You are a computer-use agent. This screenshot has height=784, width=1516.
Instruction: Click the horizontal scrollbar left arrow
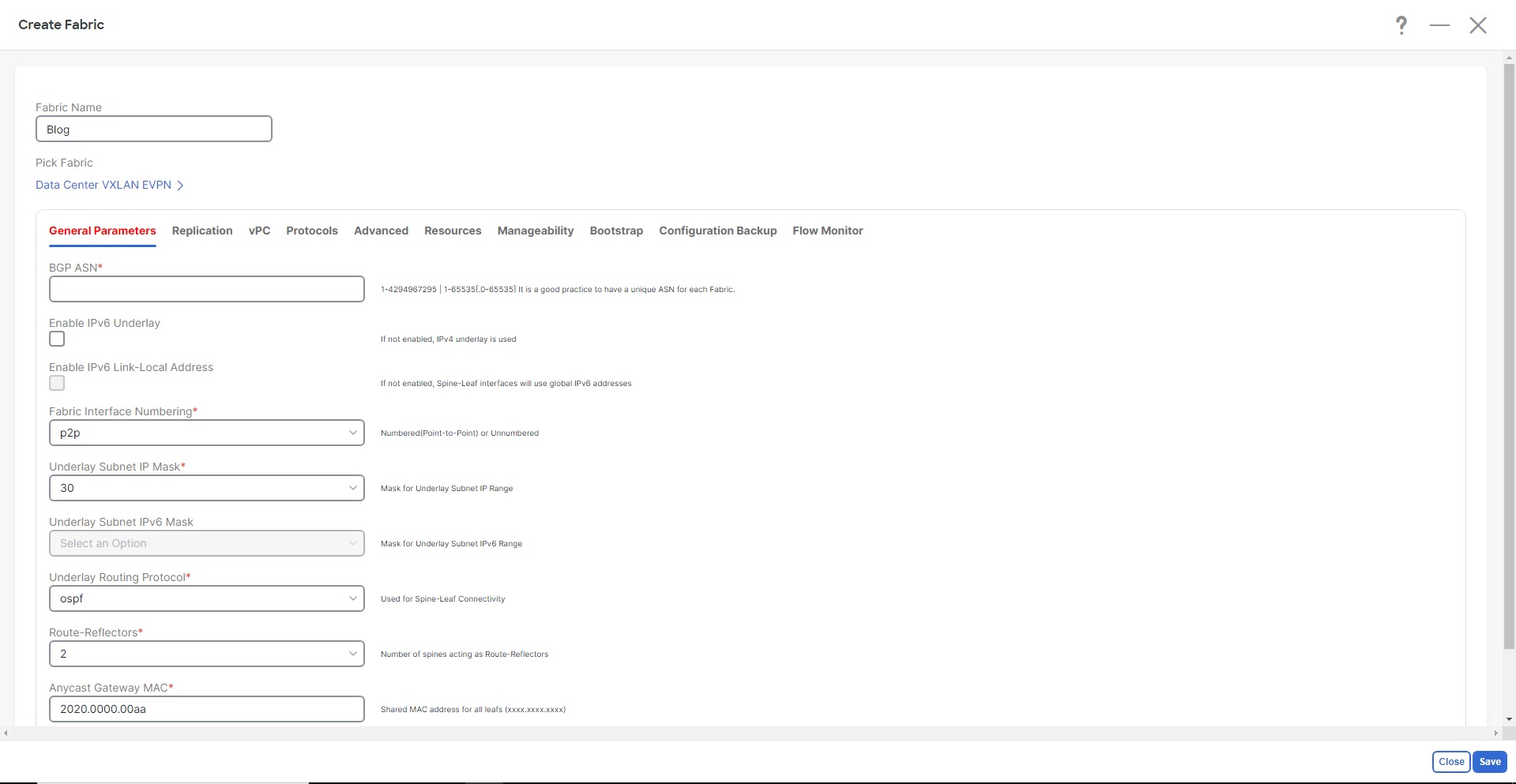point(6,733)
